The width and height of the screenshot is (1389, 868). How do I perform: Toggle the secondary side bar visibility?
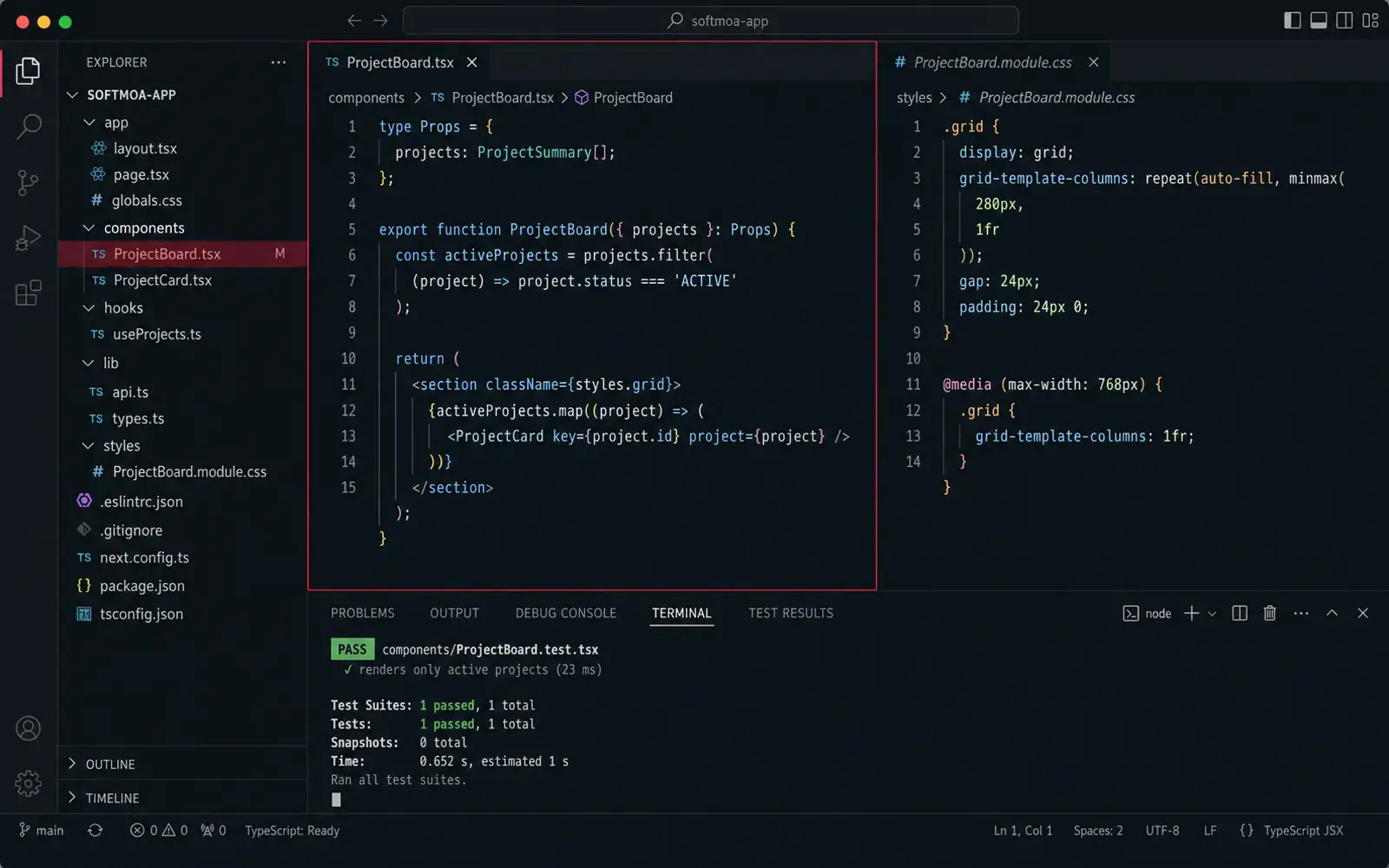[1345, 21]
